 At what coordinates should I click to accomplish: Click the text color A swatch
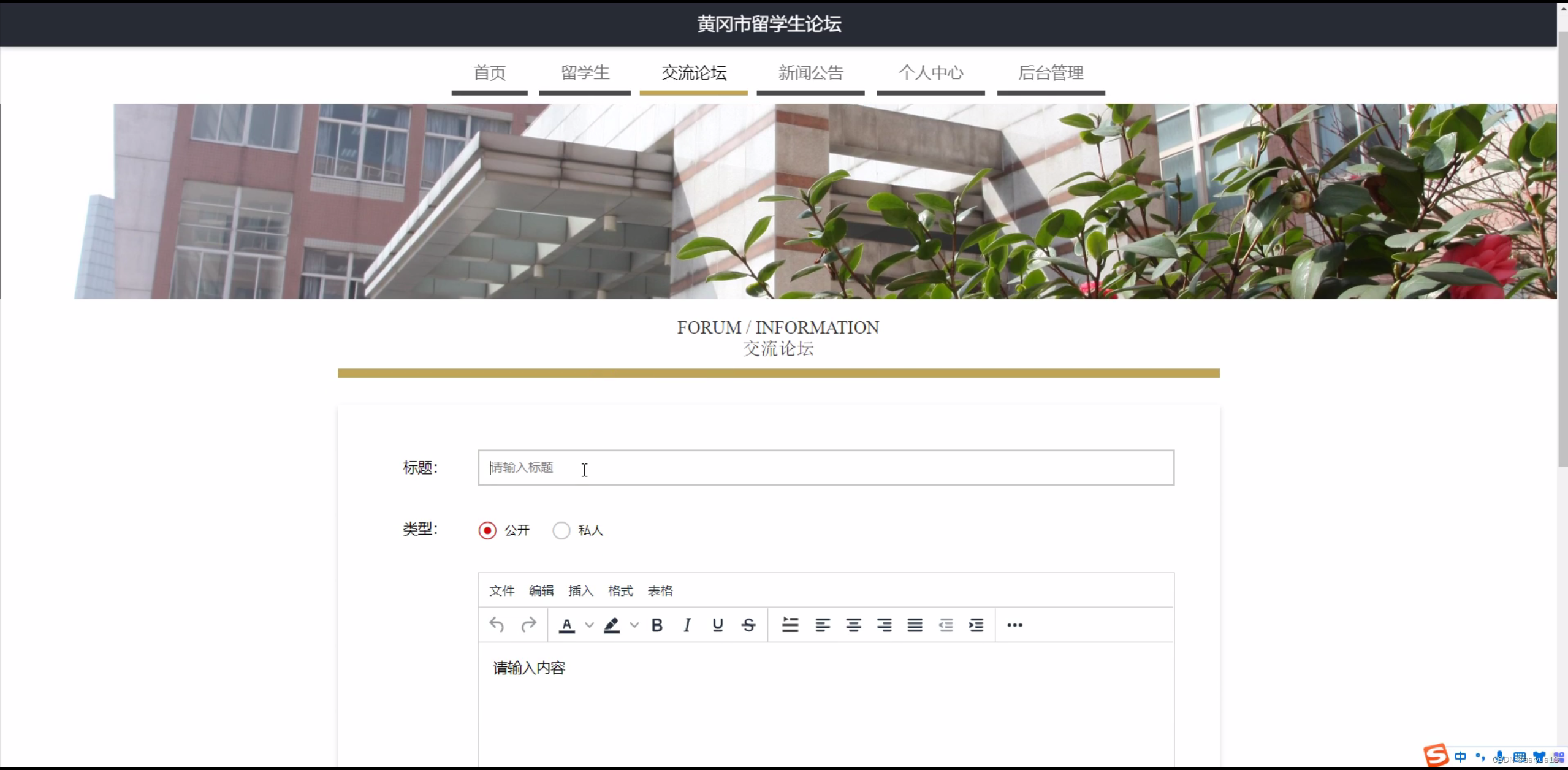pos(567,625)
